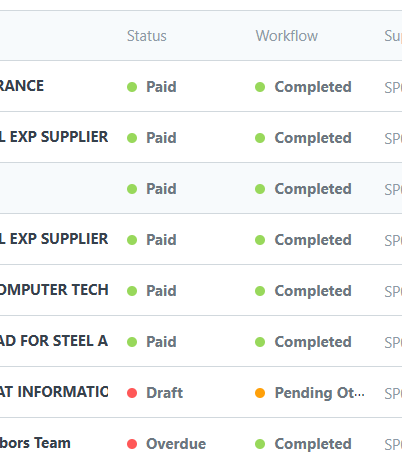Open the Pending Ot... workflow entry
This screenshot has width=402, height=461.
(319, 393)
